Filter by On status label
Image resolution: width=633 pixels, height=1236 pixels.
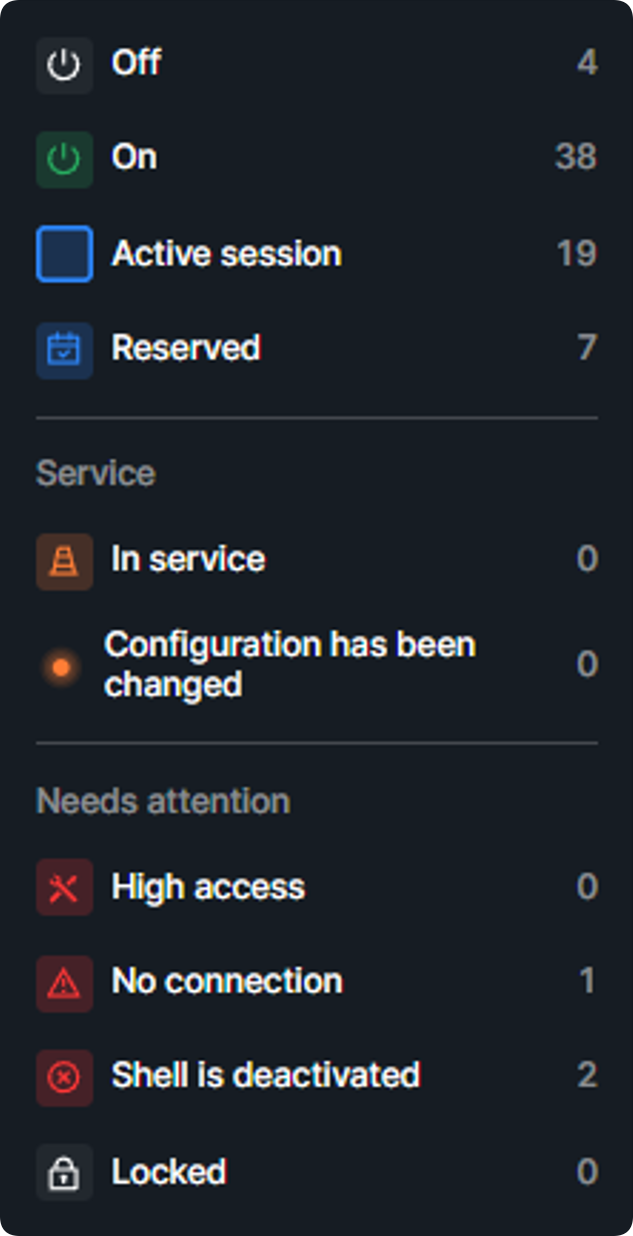coord(134,158)
